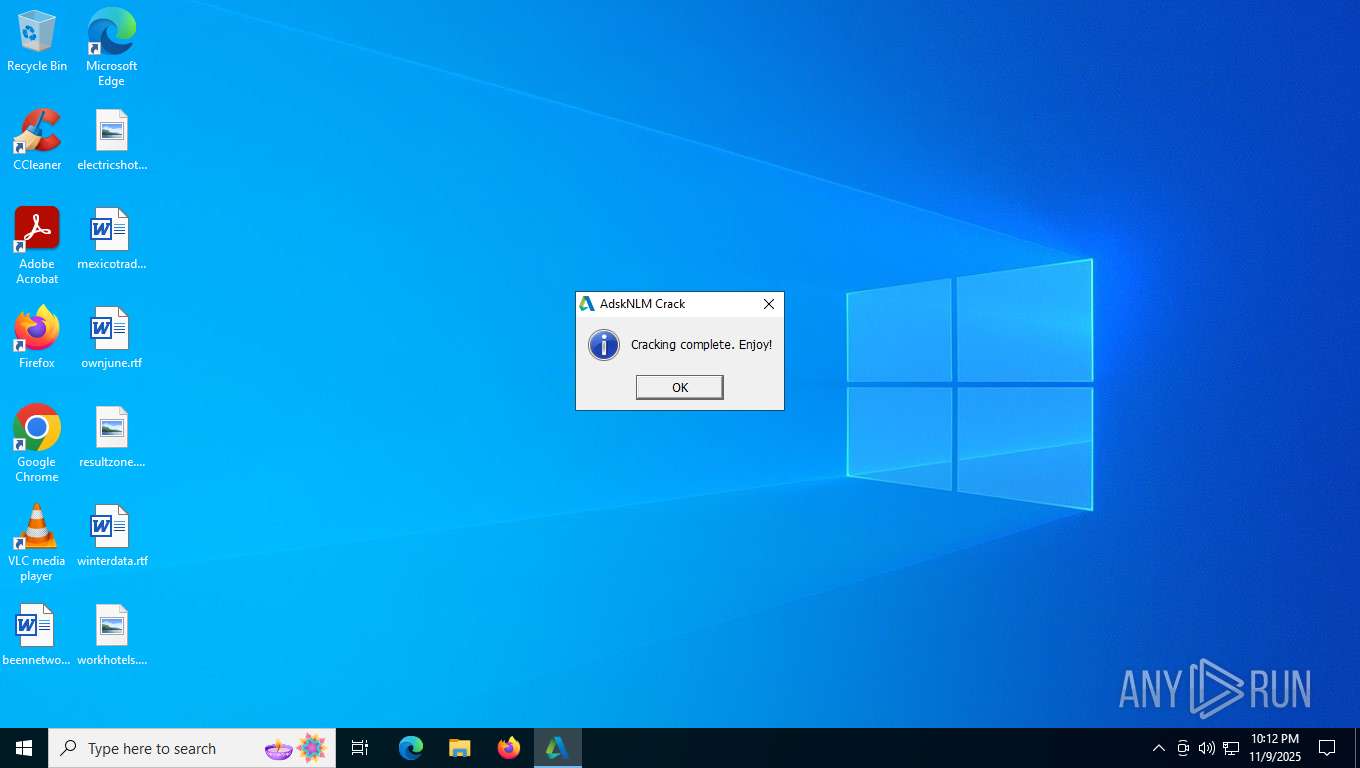This screenshot has width=1360, height=768.
Task: Click the Diwali search highlight icon
Action: pyautogui.click(x=296, y=748)
